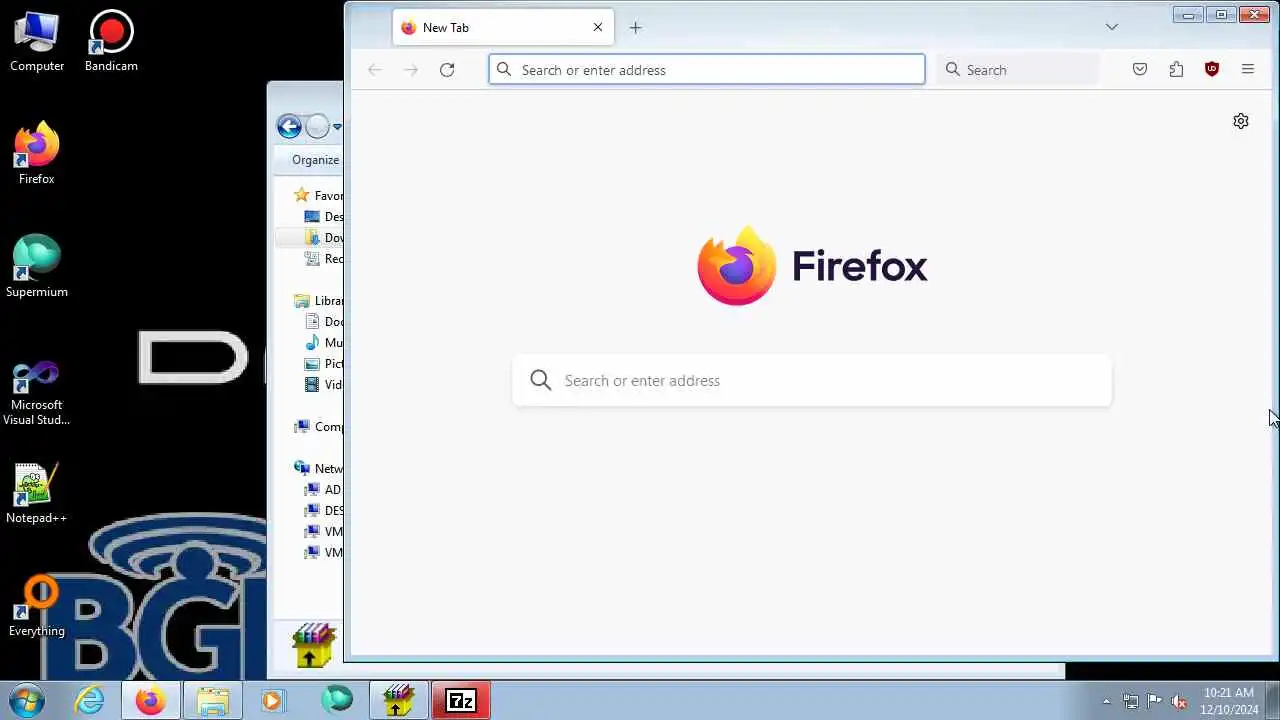Switch to WinRAR taskbar button
The width and height of the screenshot is (1280, 720).
point(399,701)
